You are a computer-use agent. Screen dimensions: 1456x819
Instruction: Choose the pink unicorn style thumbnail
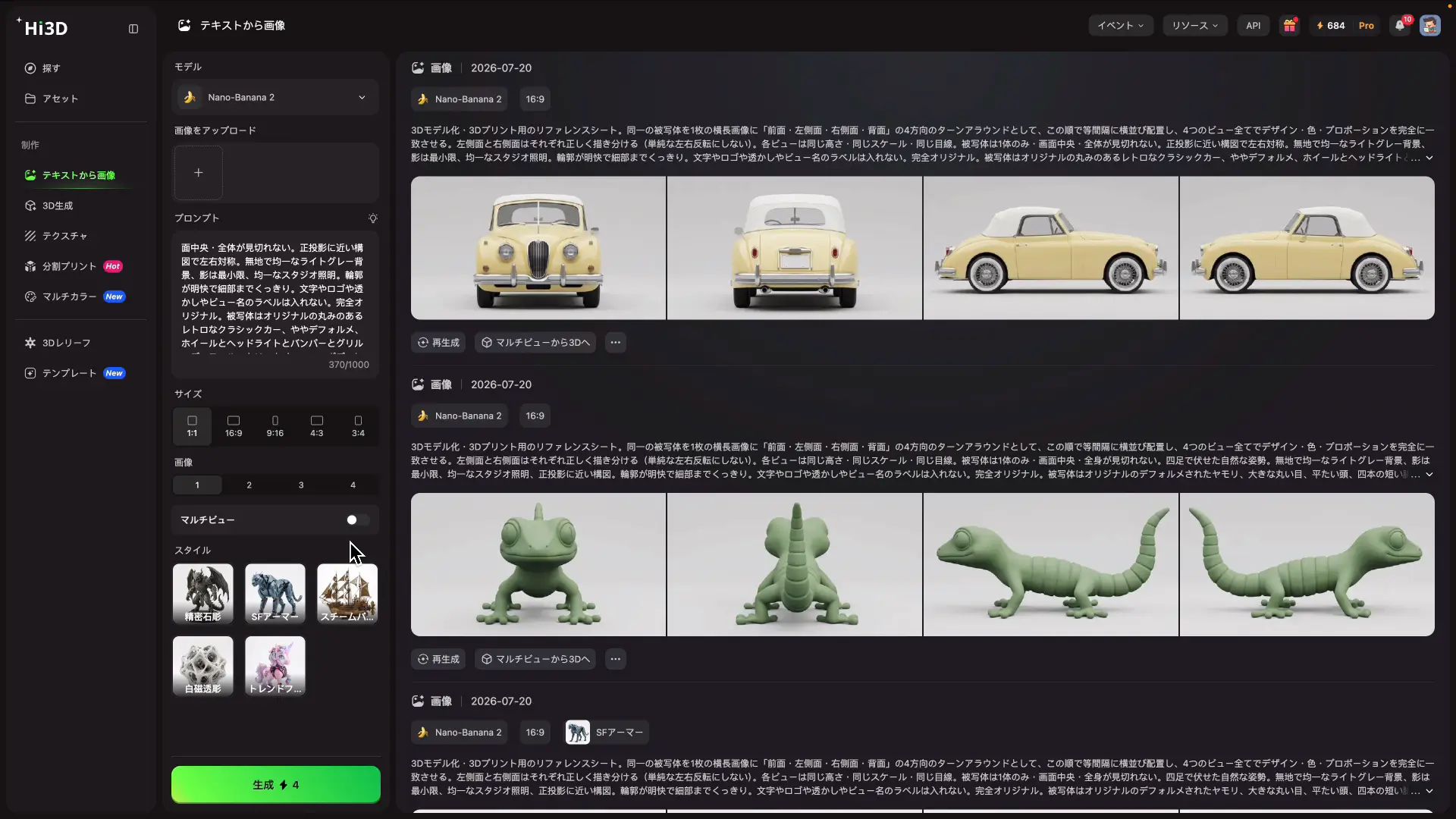(x=275, y=666)
